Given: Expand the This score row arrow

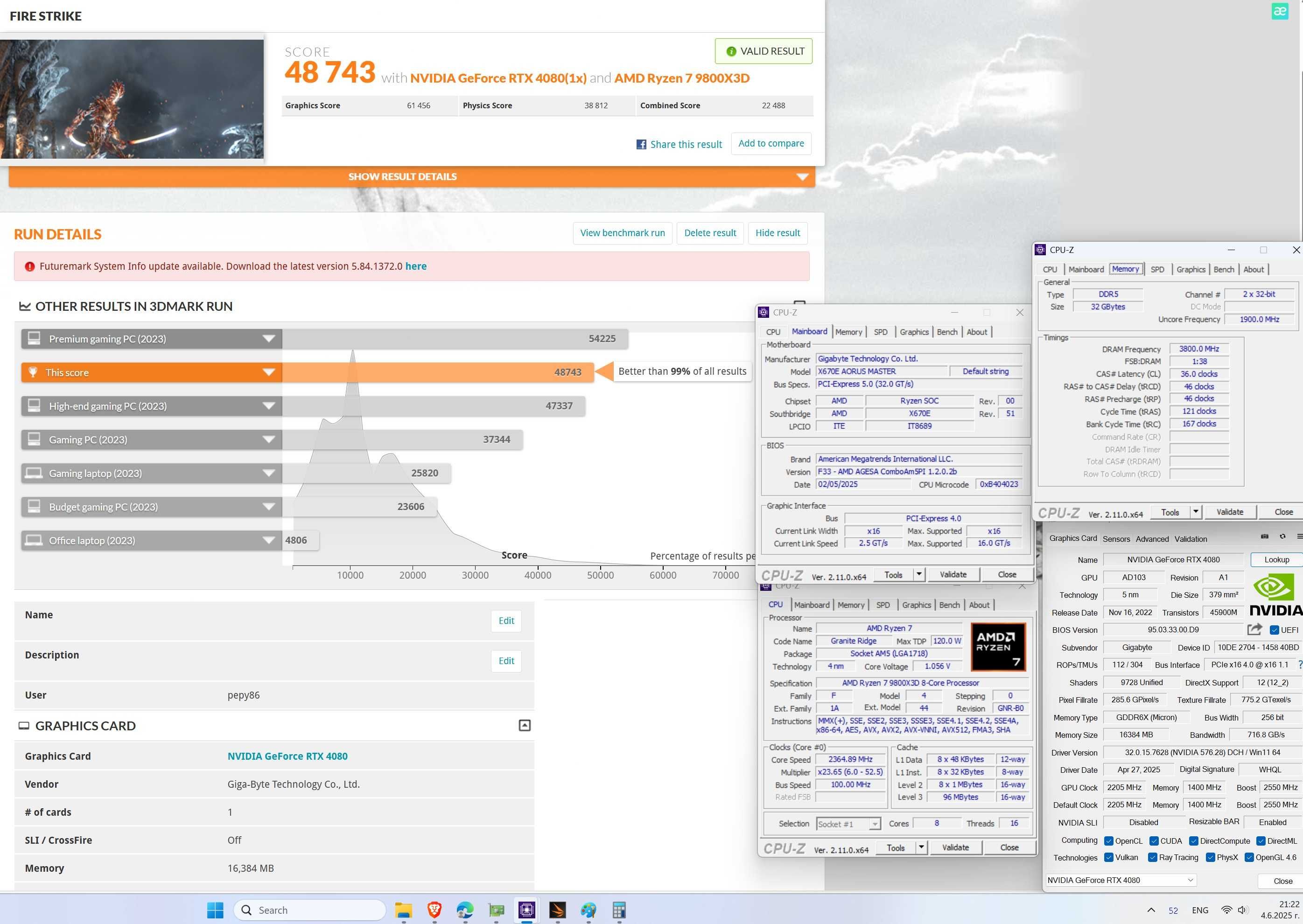Looking at the screenshot, I should (x=268, y=372).
